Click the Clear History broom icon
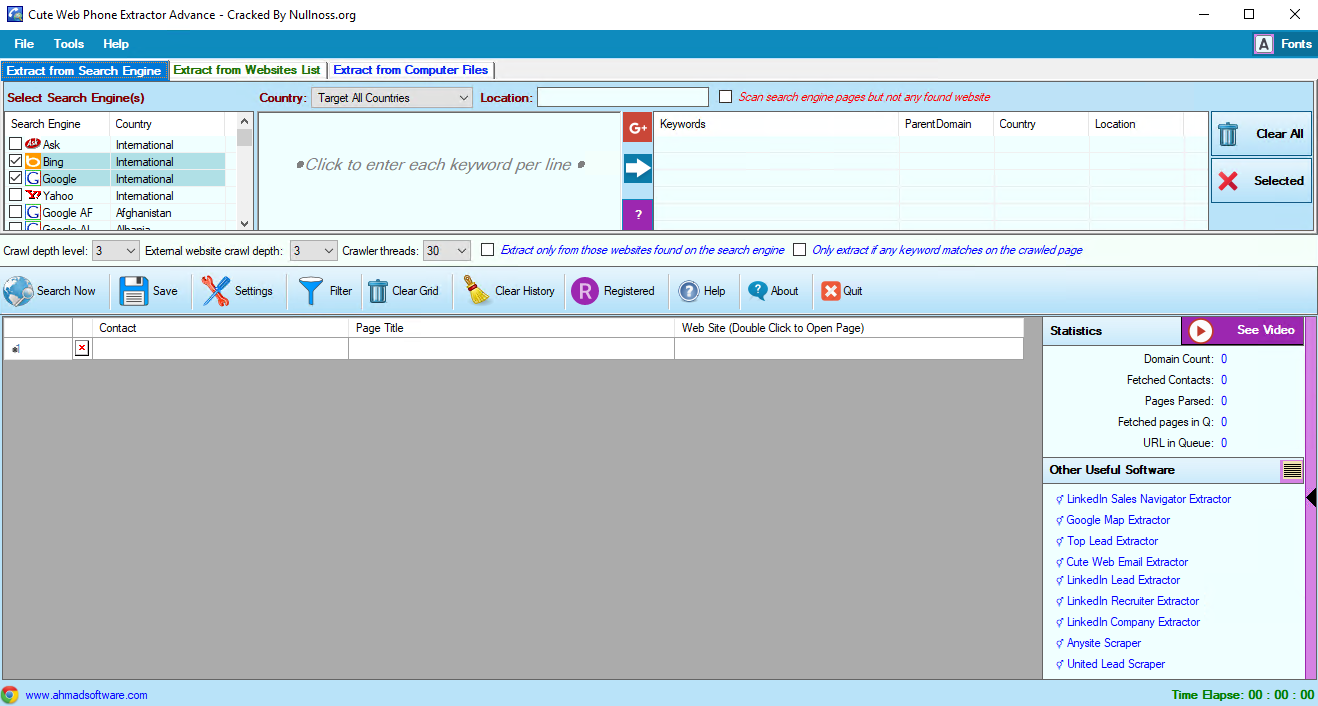The image size is (1318, 706). click(477, 291)
